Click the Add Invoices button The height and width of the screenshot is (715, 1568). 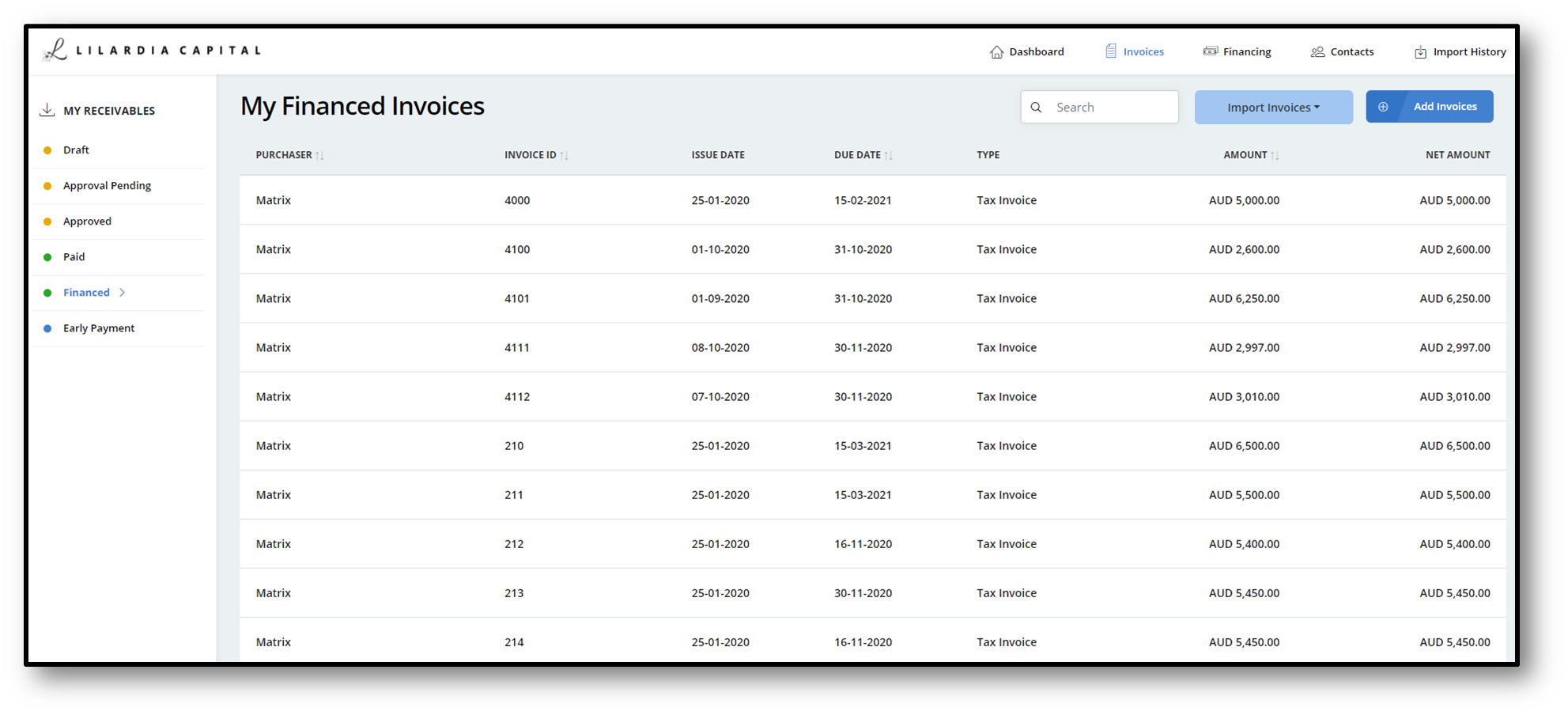tap(1430, 107)
